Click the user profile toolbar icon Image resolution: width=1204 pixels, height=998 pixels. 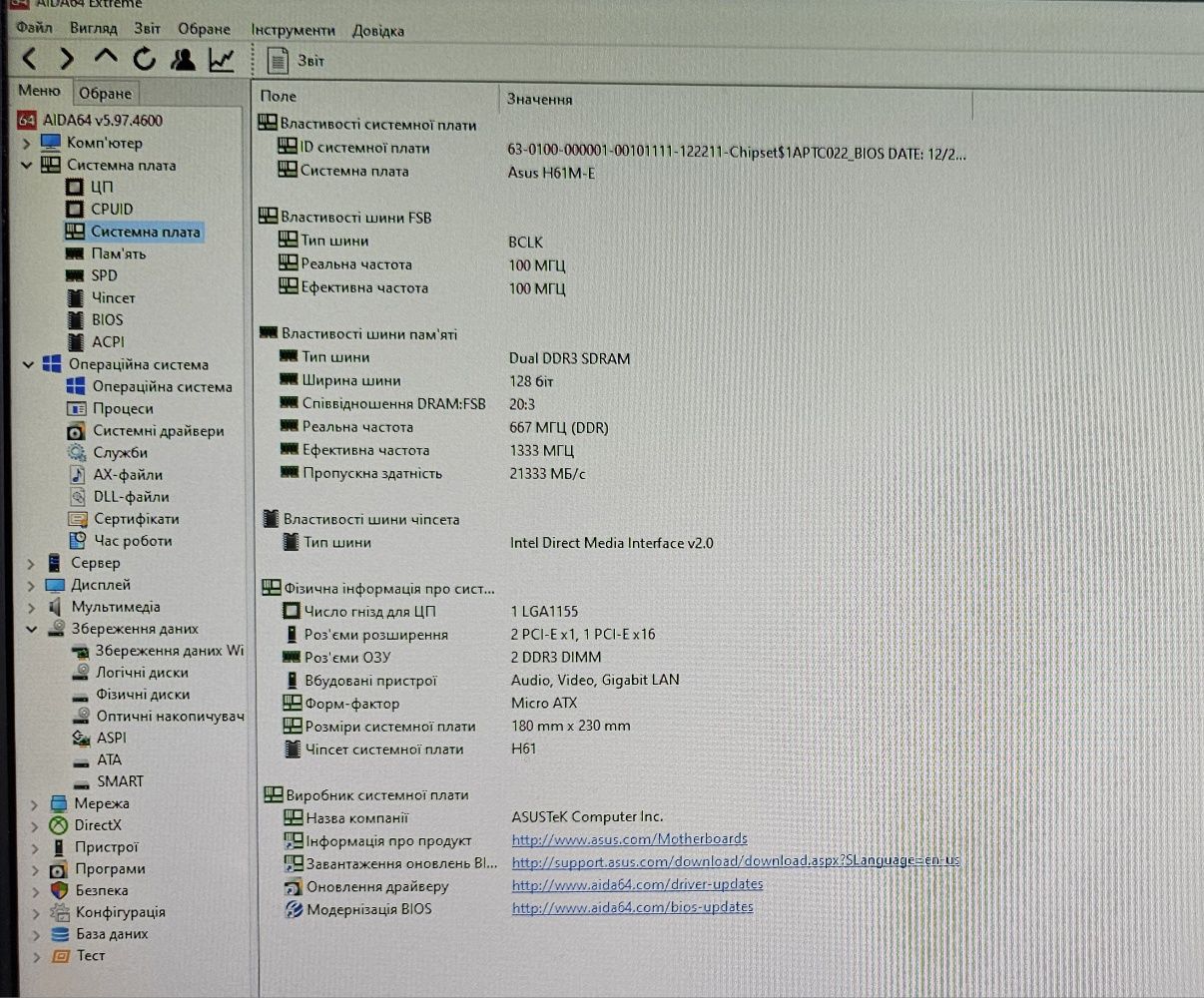(183, 60)
